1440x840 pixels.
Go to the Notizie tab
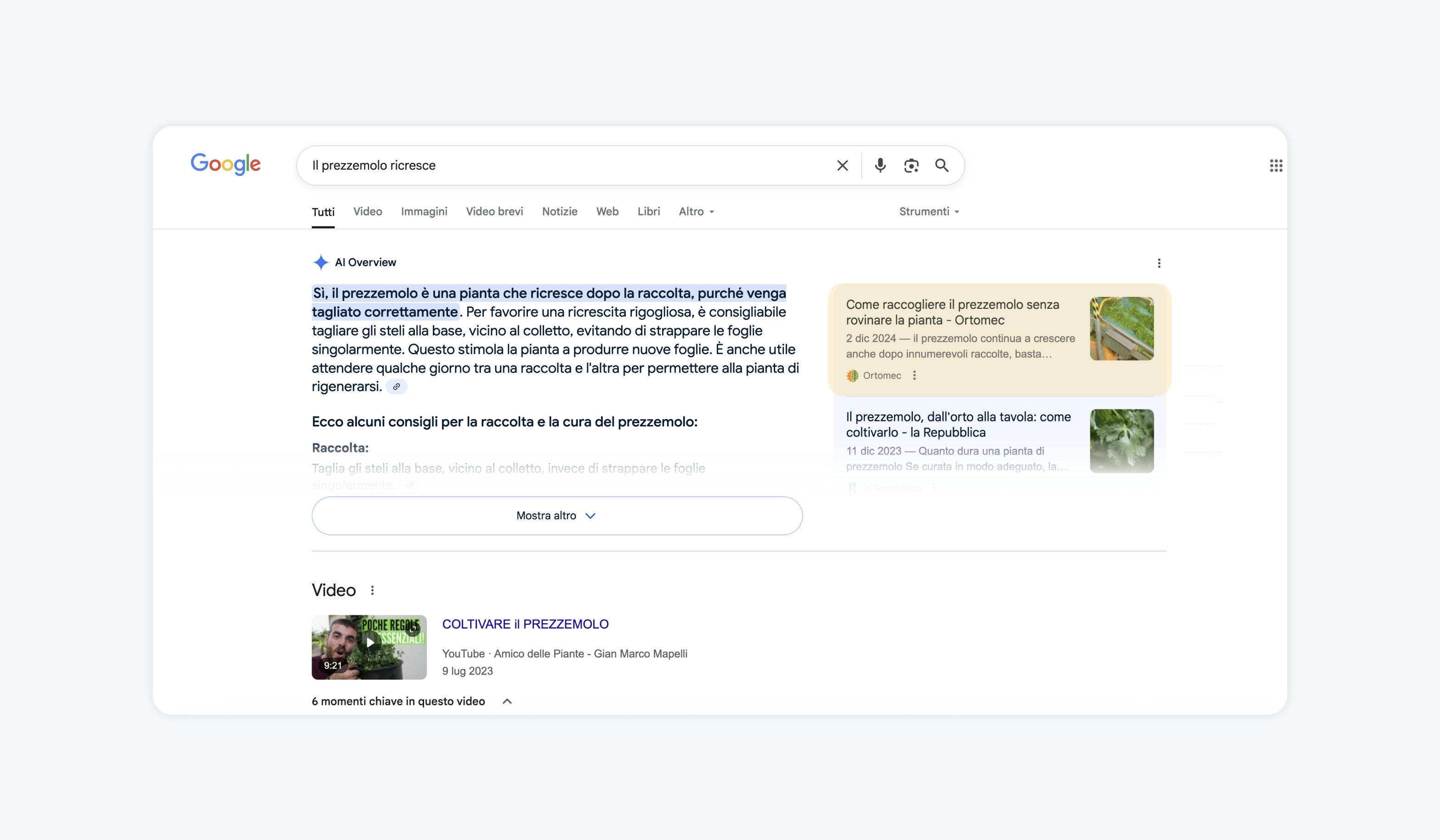click(560, 211)
